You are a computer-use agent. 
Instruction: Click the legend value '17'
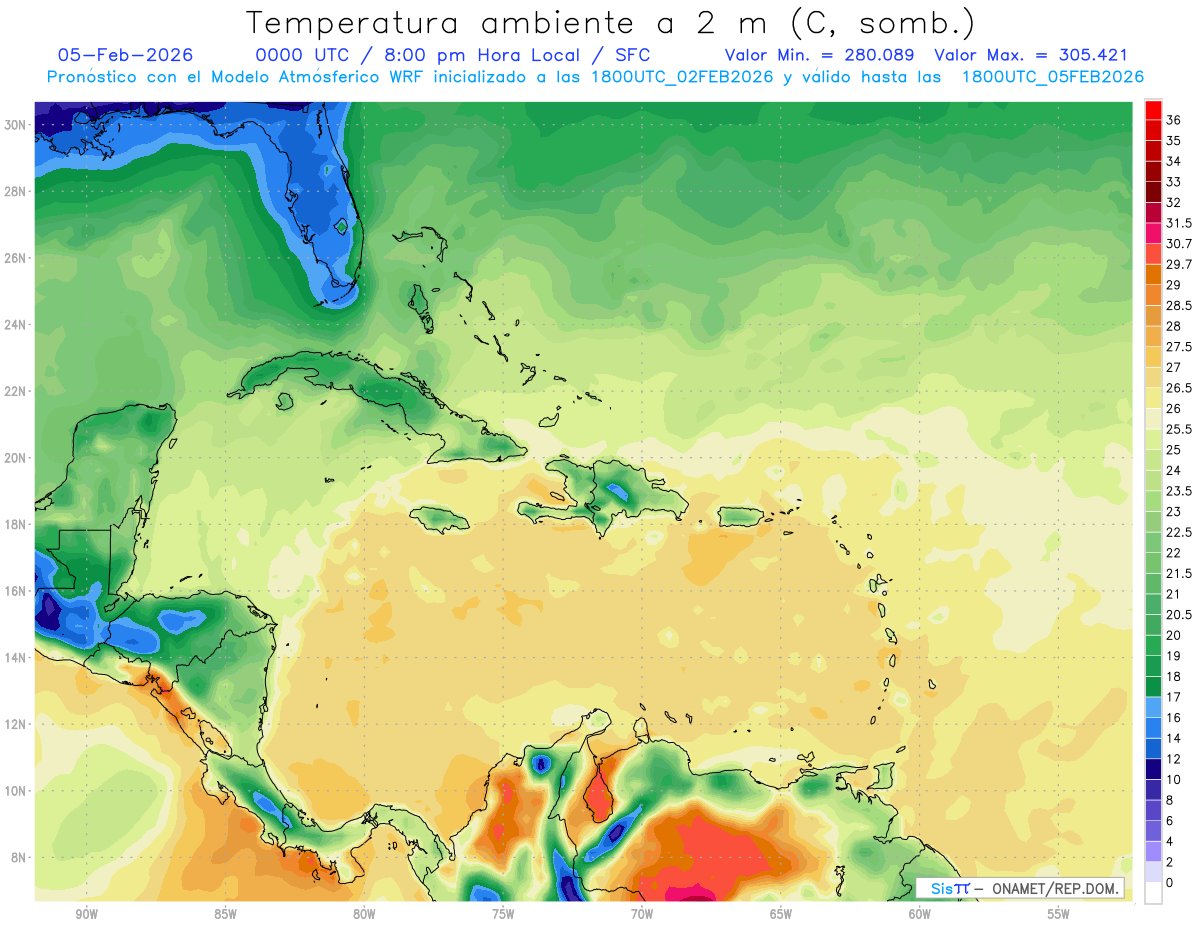pos(1173,697)
